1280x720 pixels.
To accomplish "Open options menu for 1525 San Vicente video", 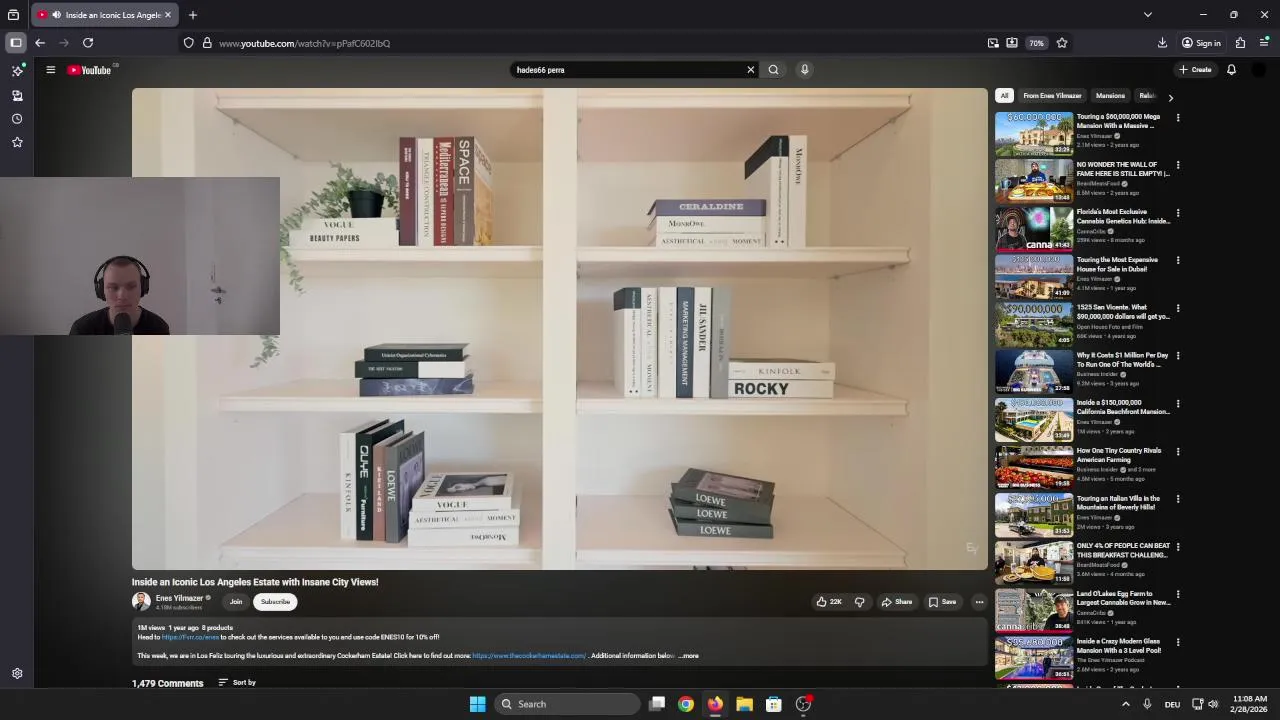I will [x=1178, y=308].
